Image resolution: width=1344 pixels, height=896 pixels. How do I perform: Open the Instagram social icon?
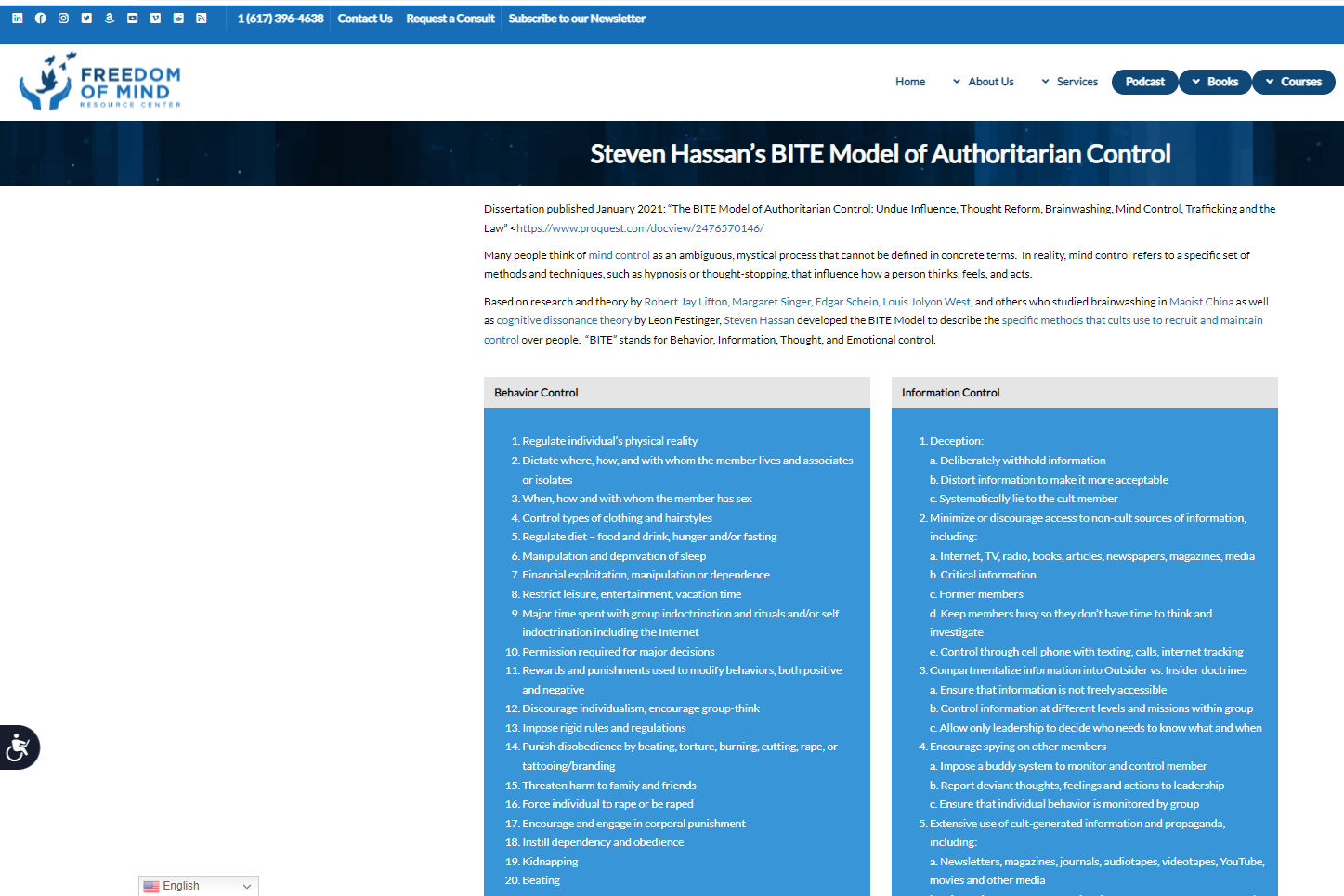pyautogui.click(x=63, y=18)
